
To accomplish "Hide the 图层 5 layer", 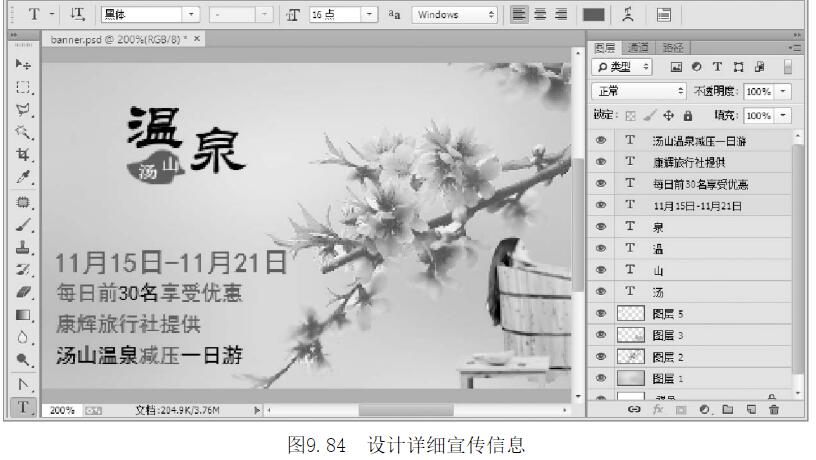I will click(x=601, y=313).
